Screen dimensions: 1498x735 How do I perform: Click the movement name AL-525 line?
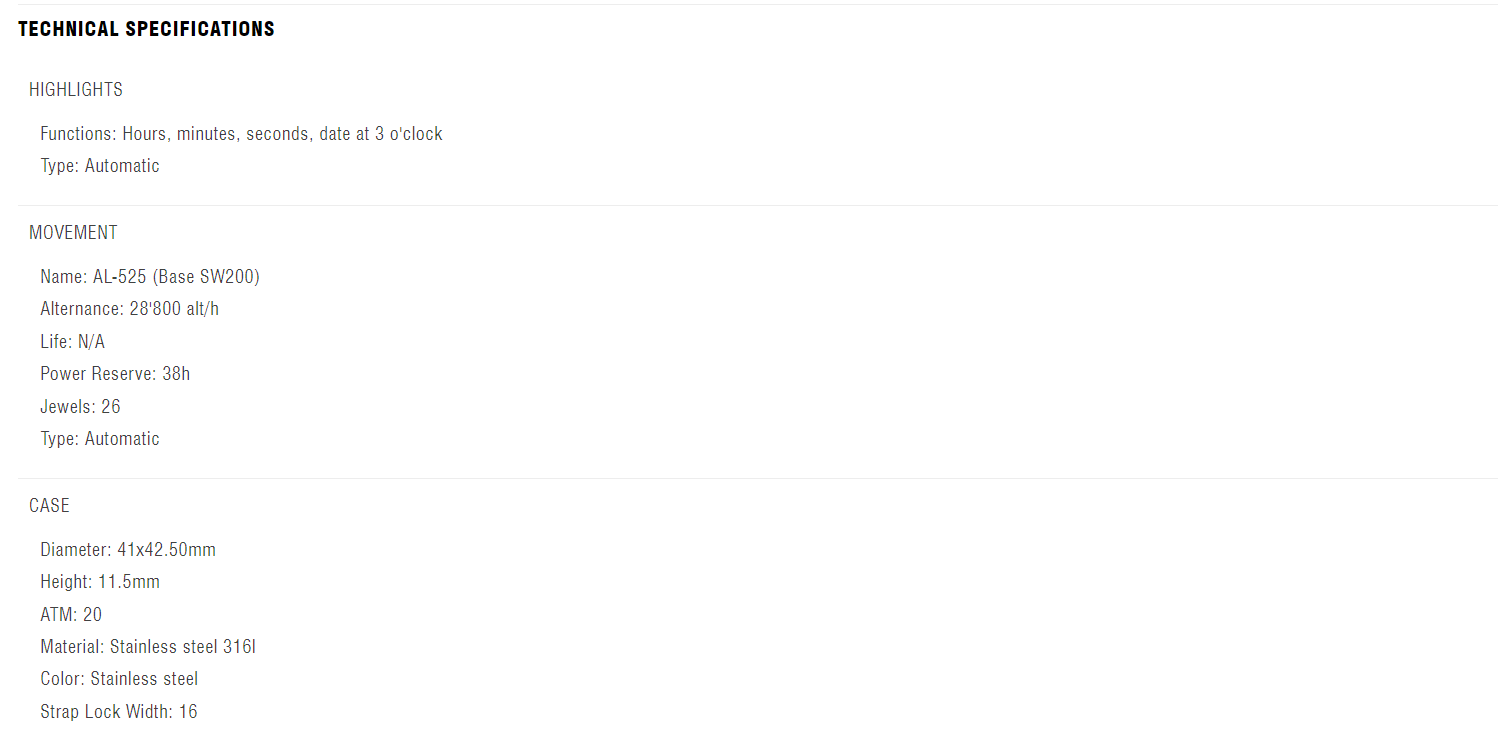point(150,277)
